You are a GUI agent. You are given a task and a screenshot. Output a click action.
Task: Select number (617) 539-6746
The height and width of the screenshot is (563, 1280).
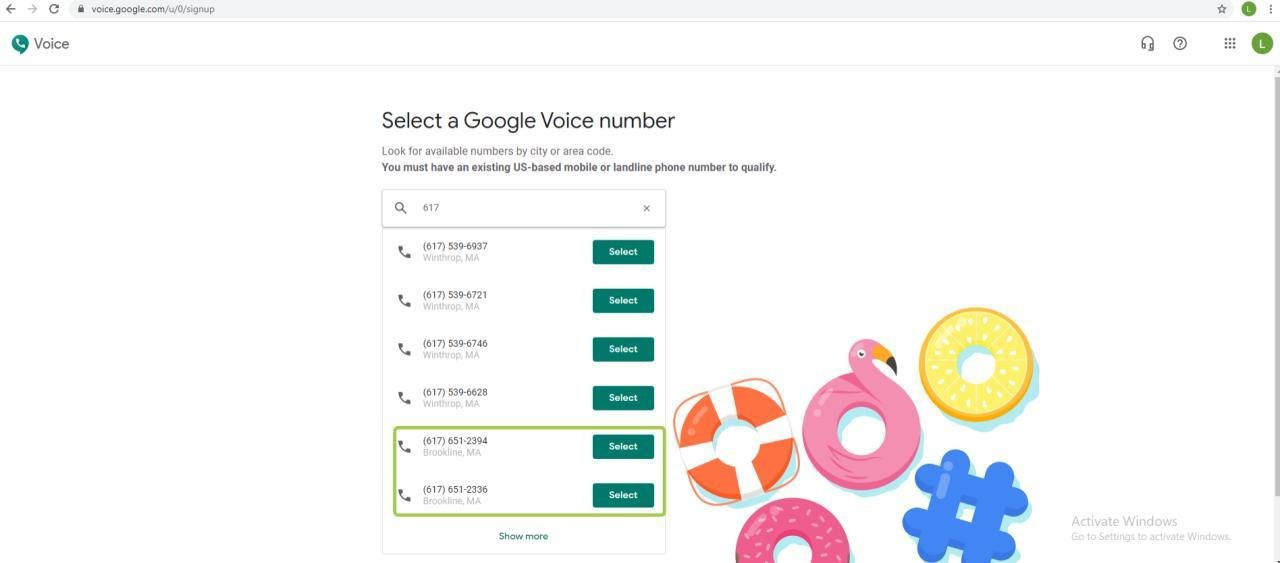(x=623, y=349)
